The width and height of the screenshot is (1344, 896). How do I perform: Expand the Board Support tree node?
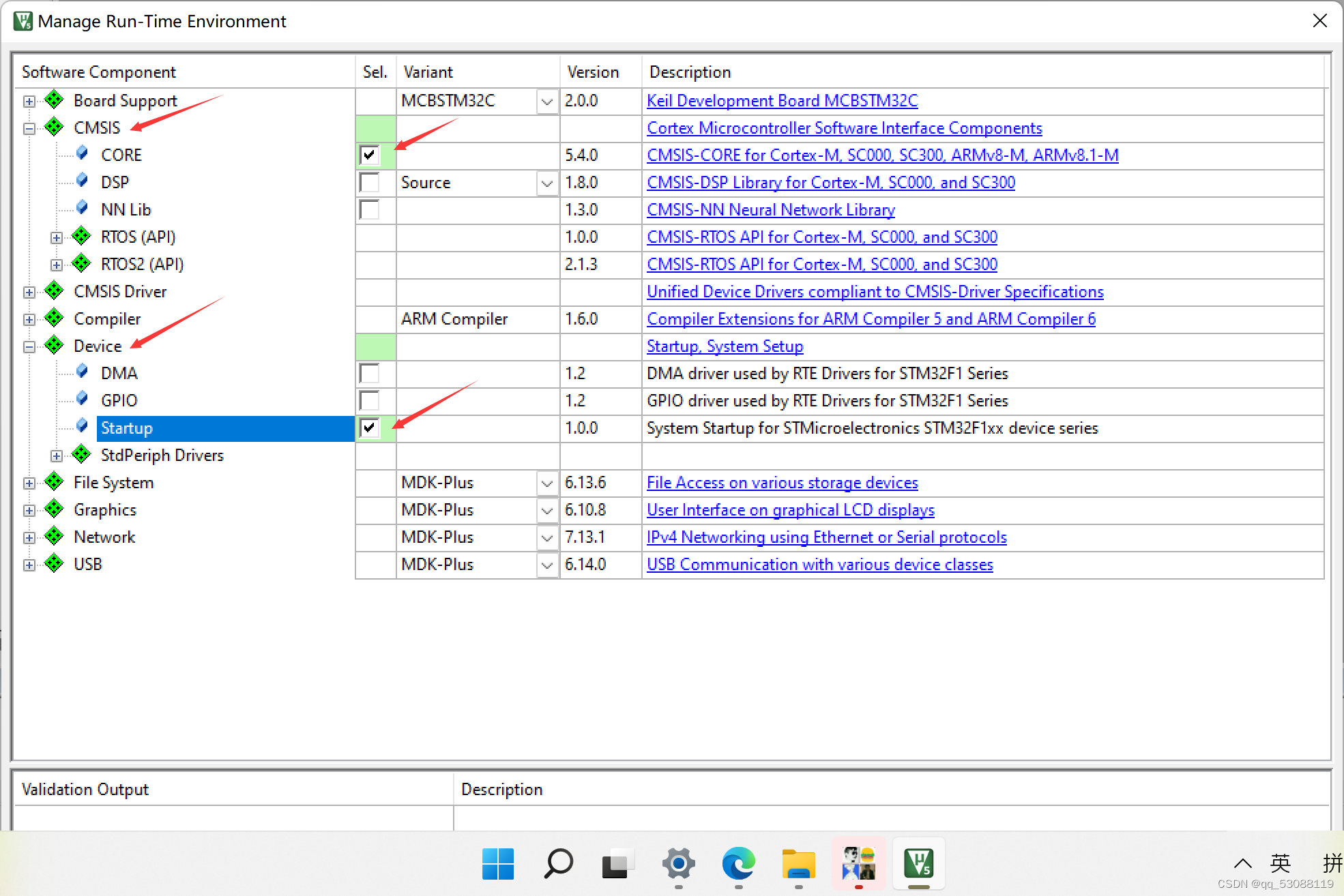pyautogui.click(x=29, y=101)
